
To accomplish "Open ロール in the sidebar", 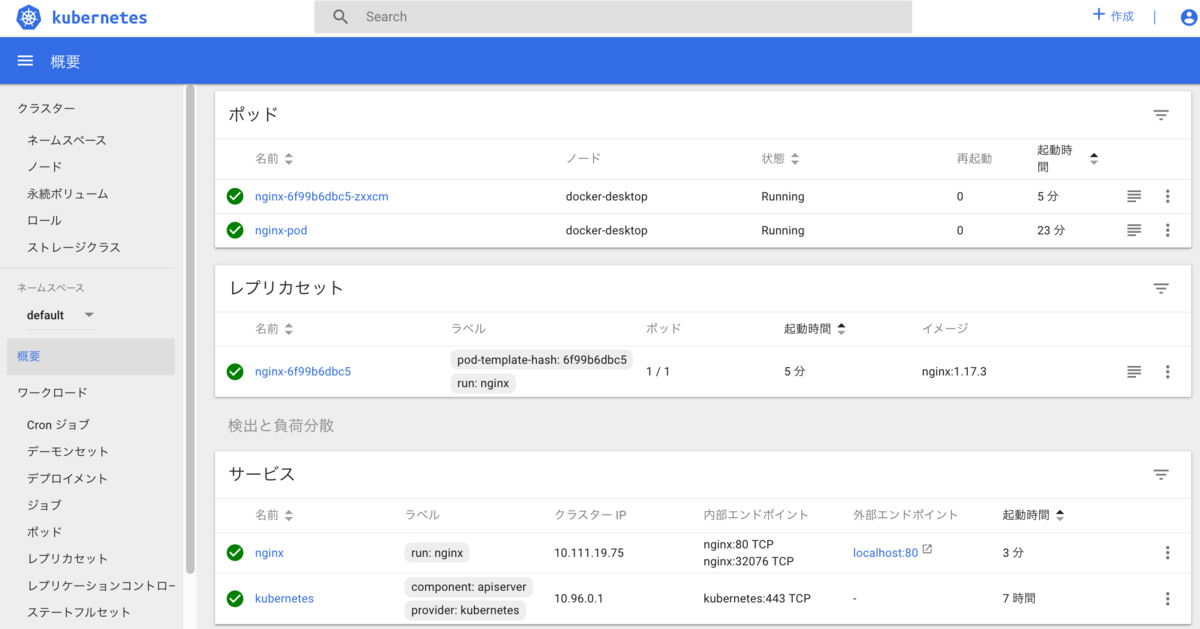I will (x=44, y=221).
